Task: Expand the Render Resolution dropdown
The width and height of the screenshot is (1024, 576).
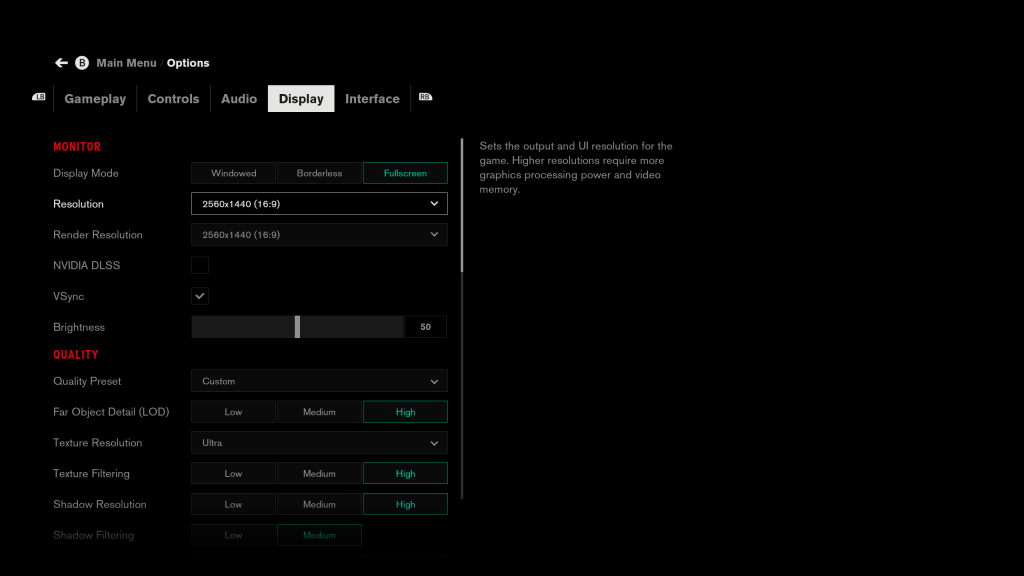Action: (x=319, y=234)
